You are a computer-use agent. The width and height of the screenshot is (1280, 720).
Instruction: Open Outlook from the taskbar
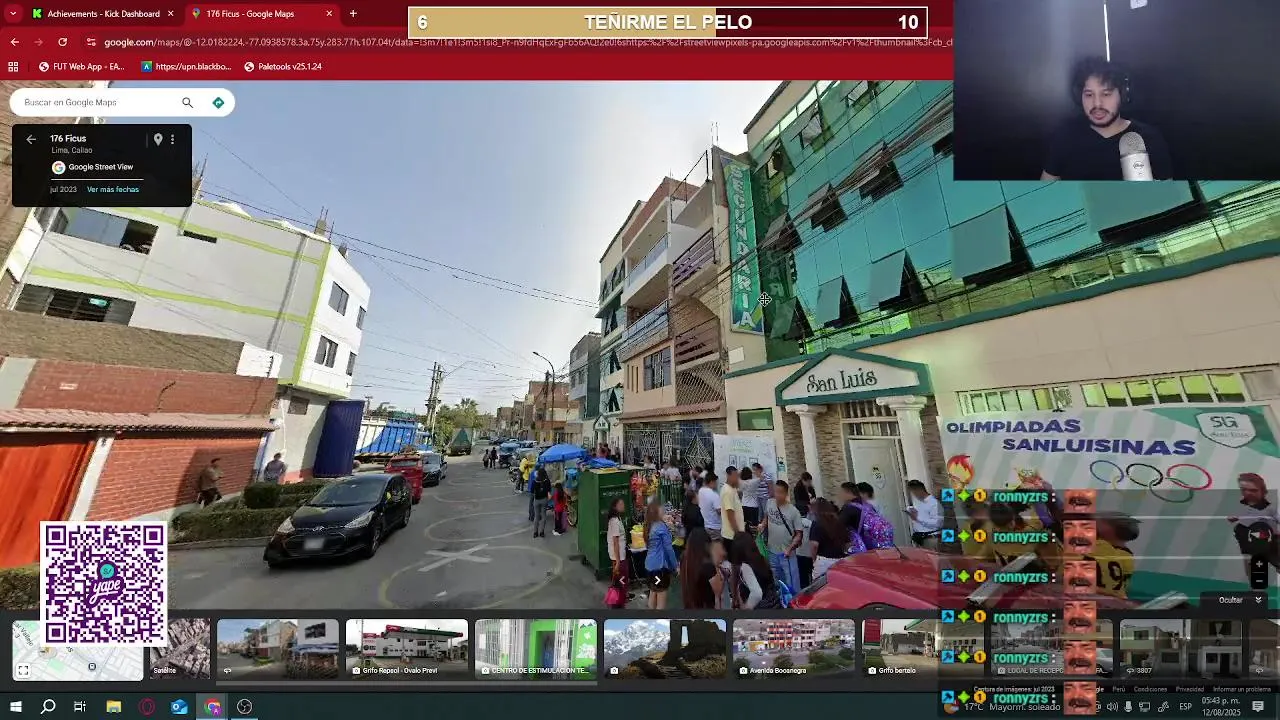point(179,707)
